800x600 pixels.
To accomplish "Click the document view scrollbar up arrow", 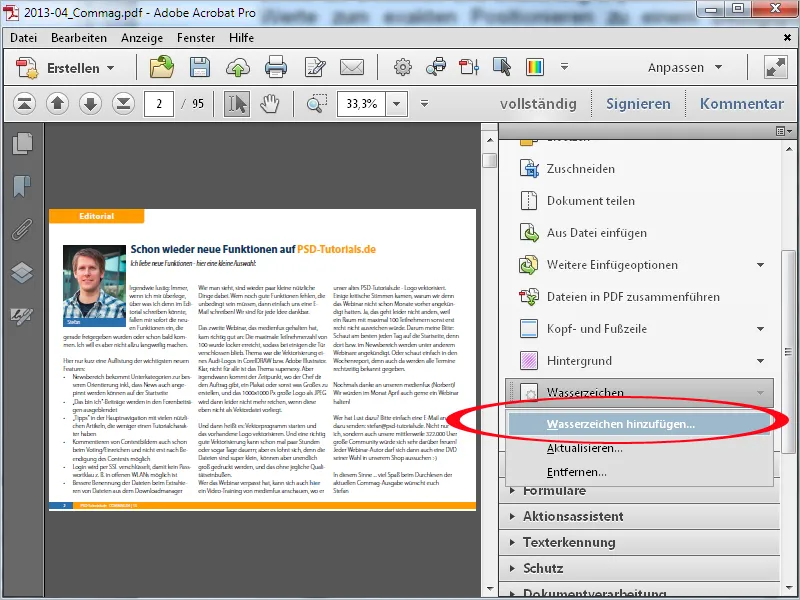I will pyautogui.click(x=490, y=140).
